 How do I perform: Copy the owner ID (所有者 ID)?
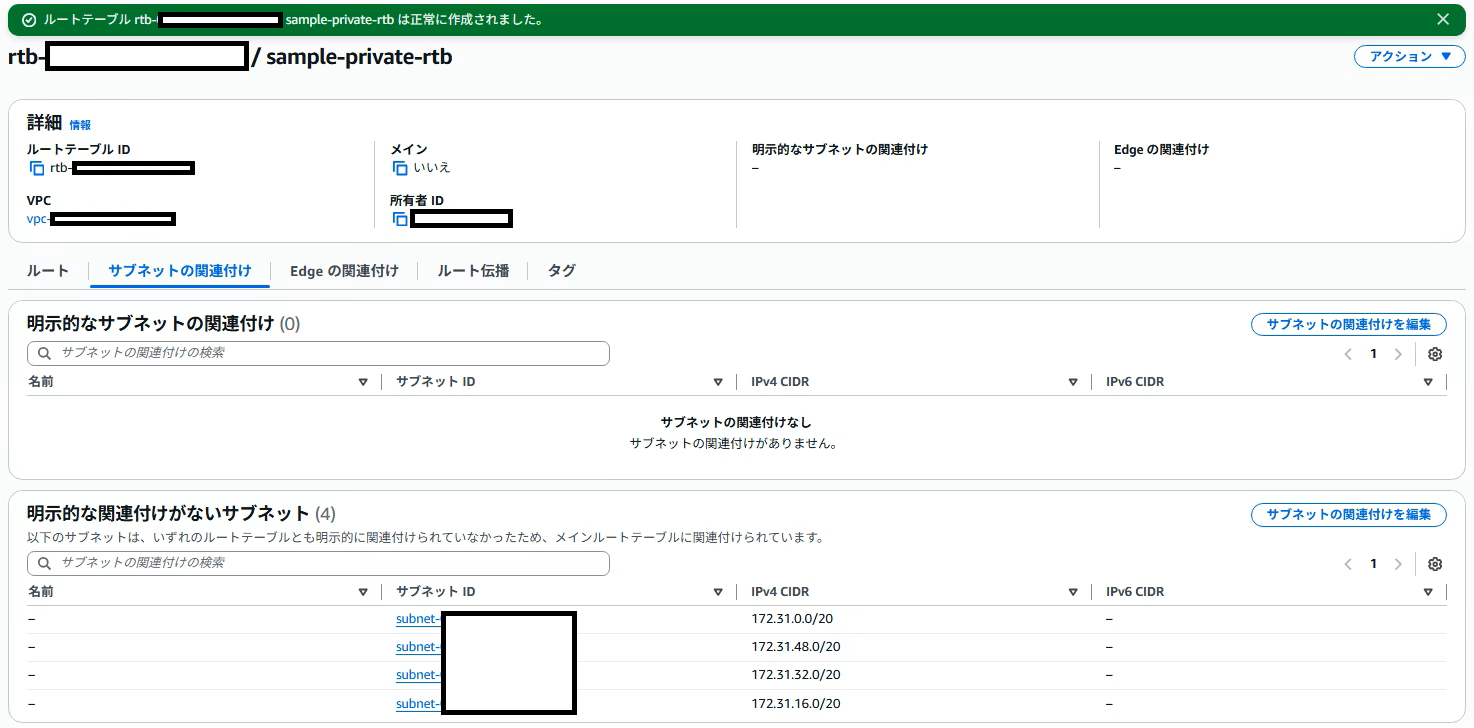click(x=399, y=218)
